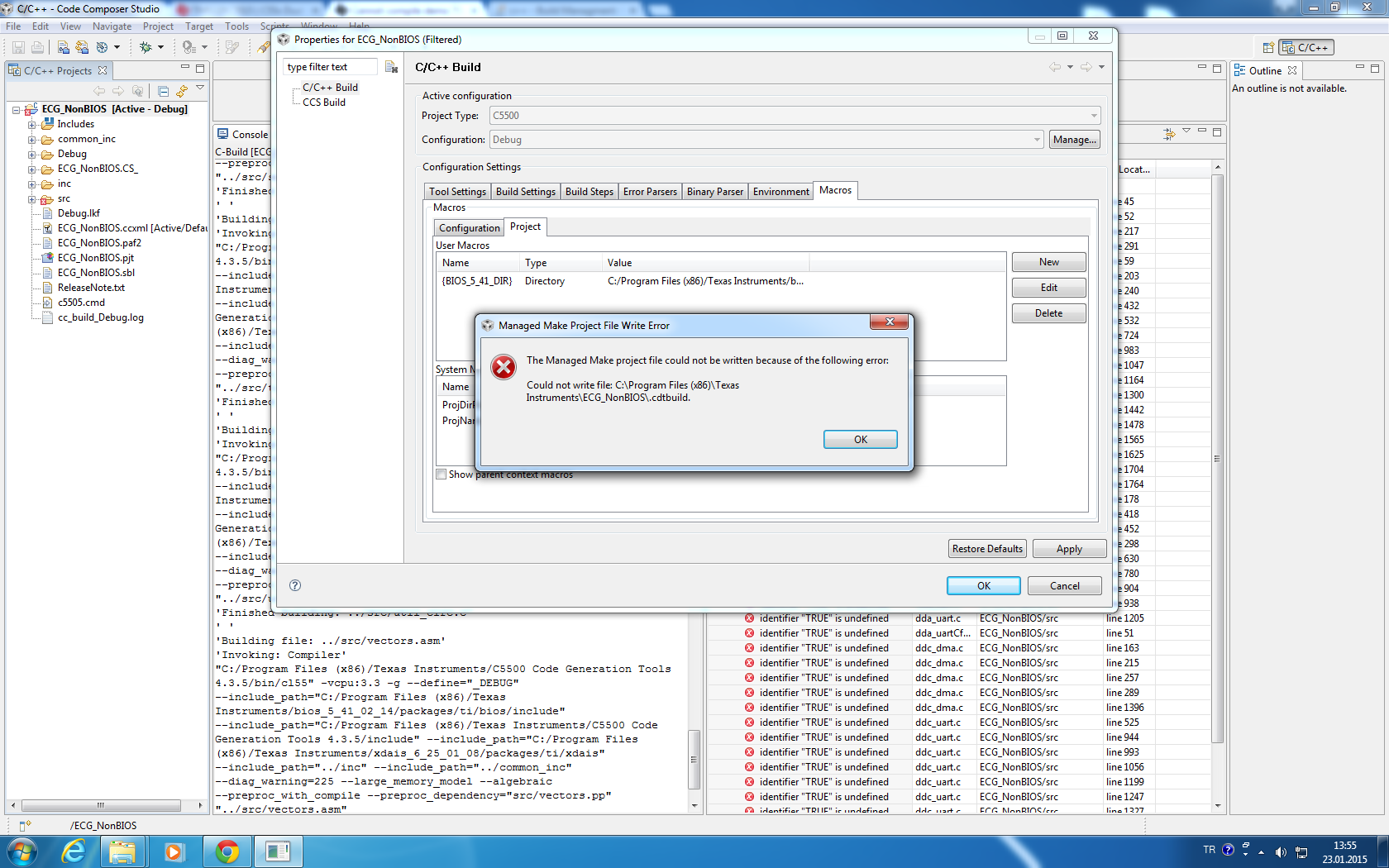Switch to the Build Steps tab
1389x868 pixels.
[589, 192]
